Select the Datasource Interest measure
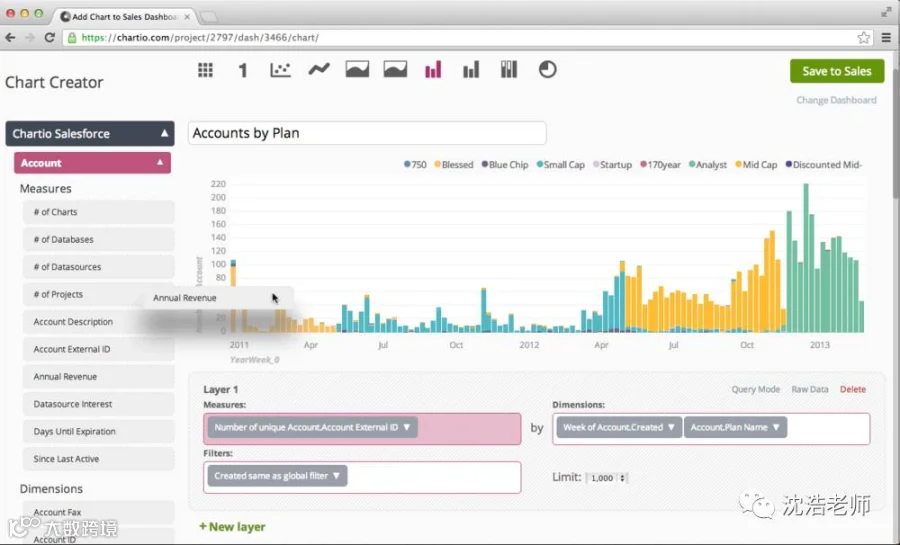 point(98,404)
